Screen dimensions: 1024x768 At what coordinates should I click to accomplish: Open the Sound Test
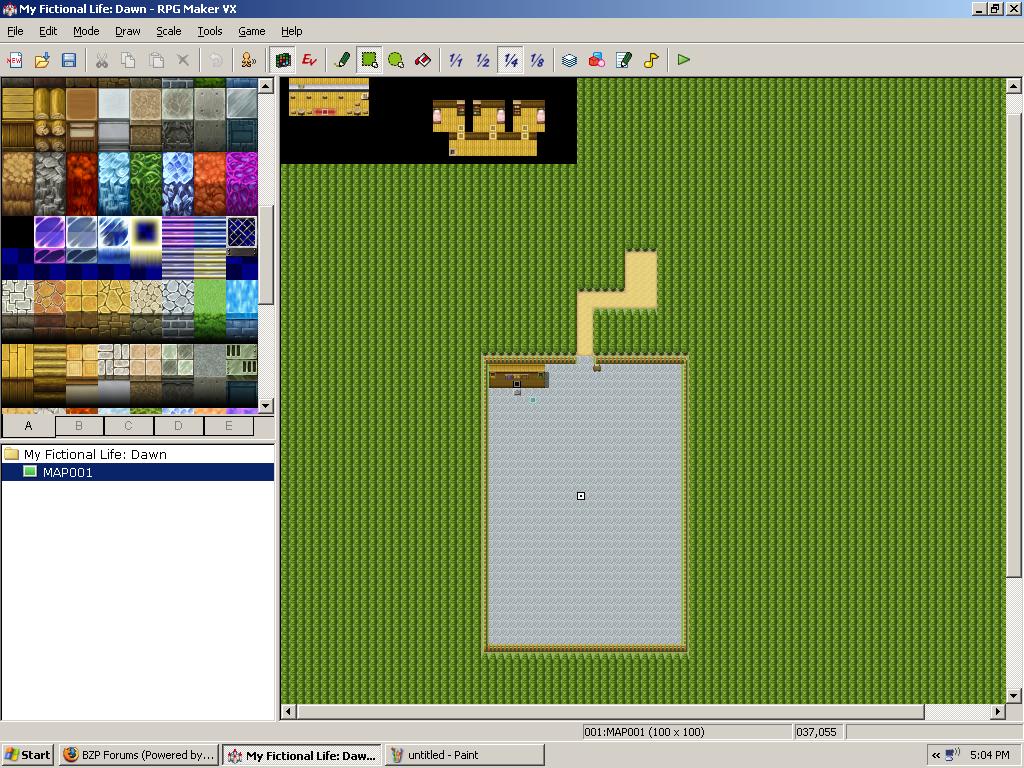coord(649,59)
